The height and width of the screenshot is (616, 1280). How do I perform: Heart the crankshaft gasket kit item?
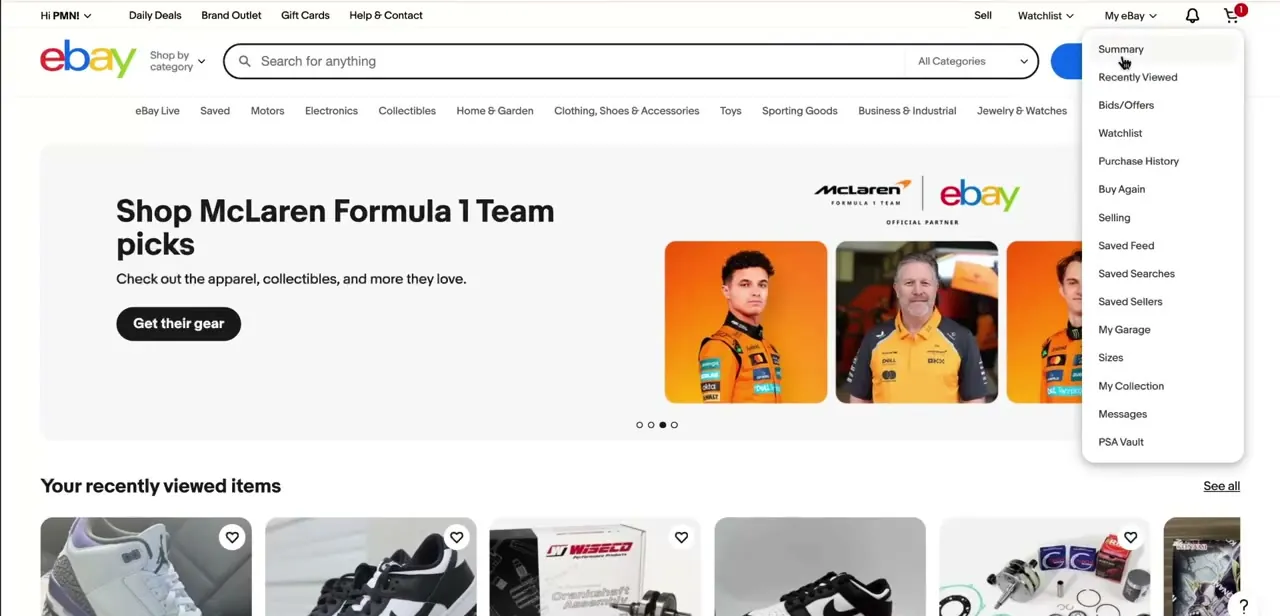[1130, 538]
